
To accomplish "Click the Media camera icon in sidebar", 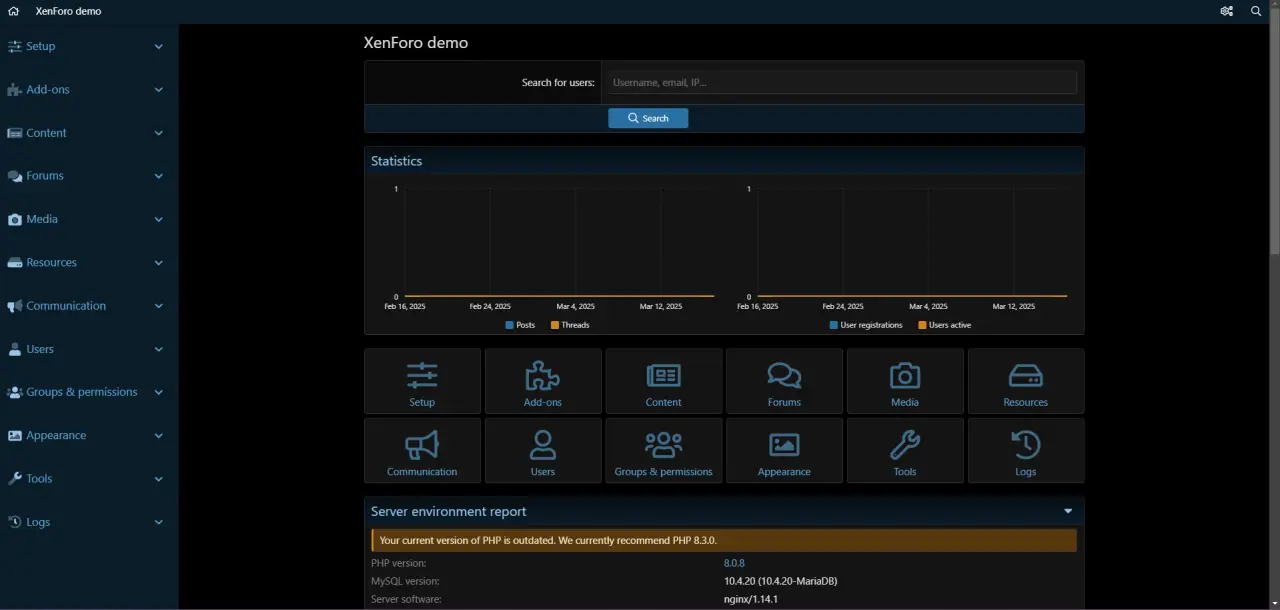I will tap(14, 219).
